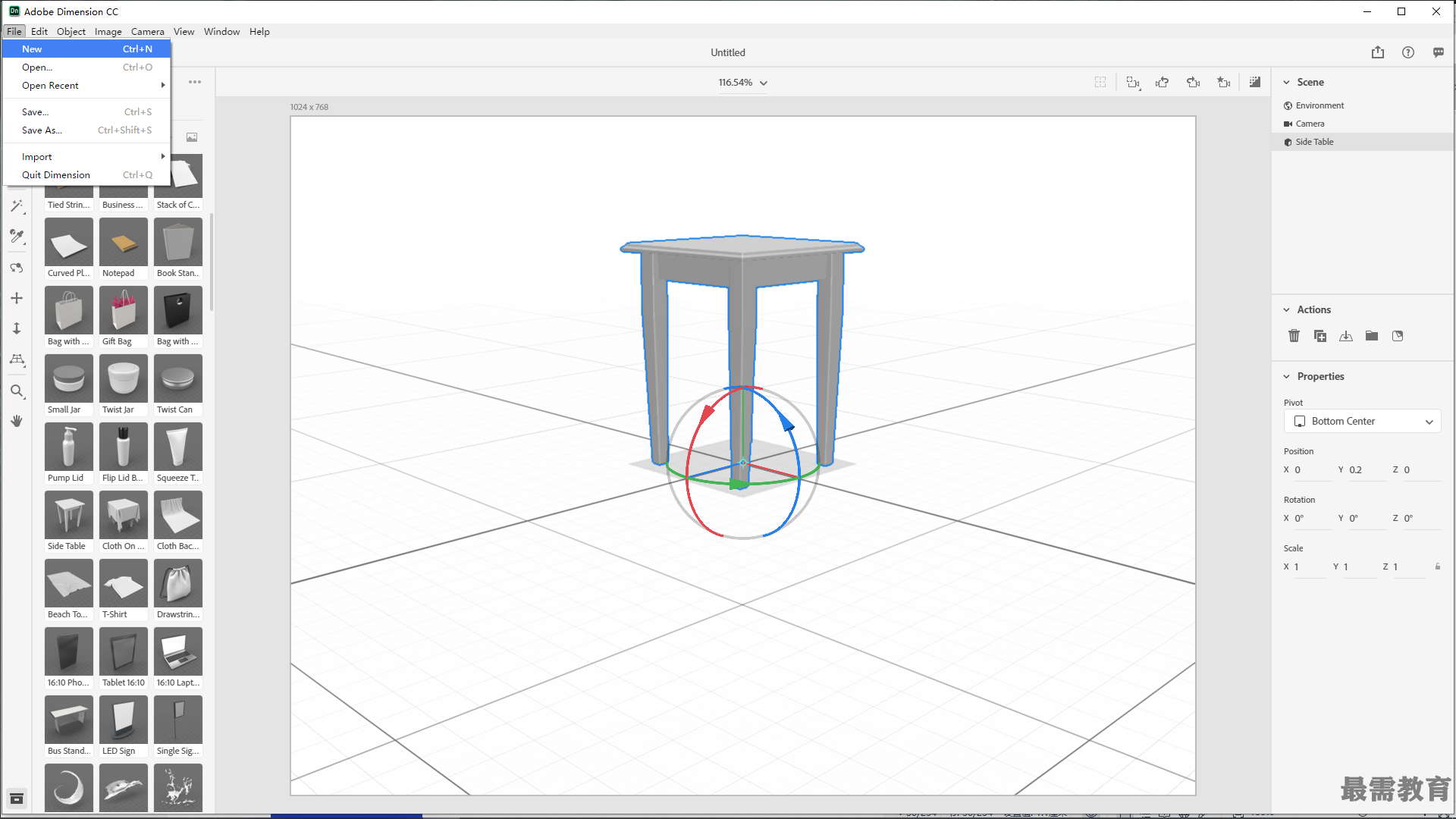
Task: Click the Scale Z value field
Action: (1409, 567)
